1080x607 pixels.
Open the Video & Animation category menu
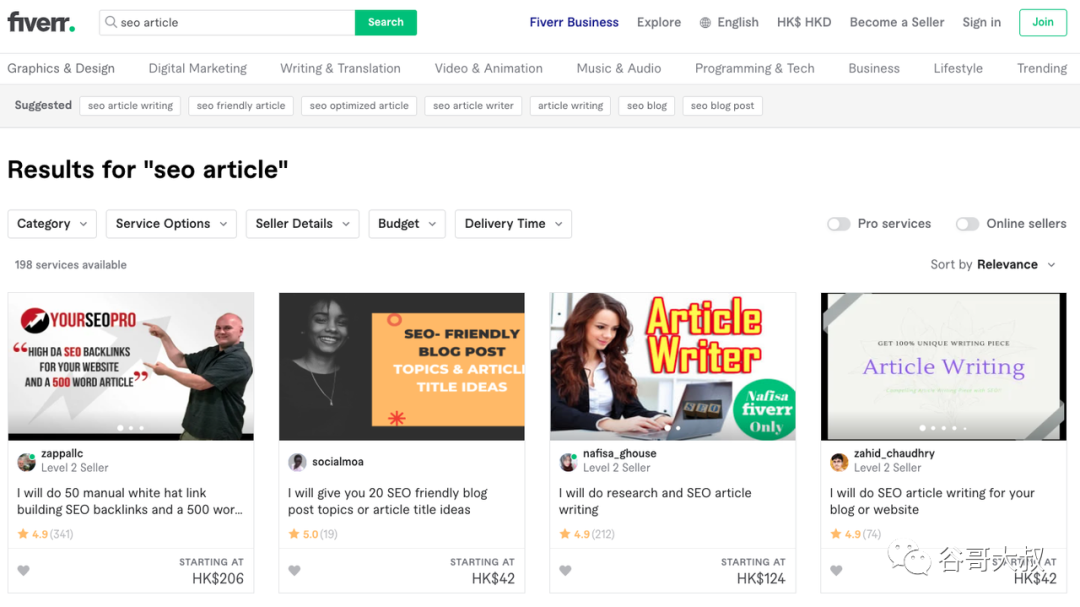[488, 68]
